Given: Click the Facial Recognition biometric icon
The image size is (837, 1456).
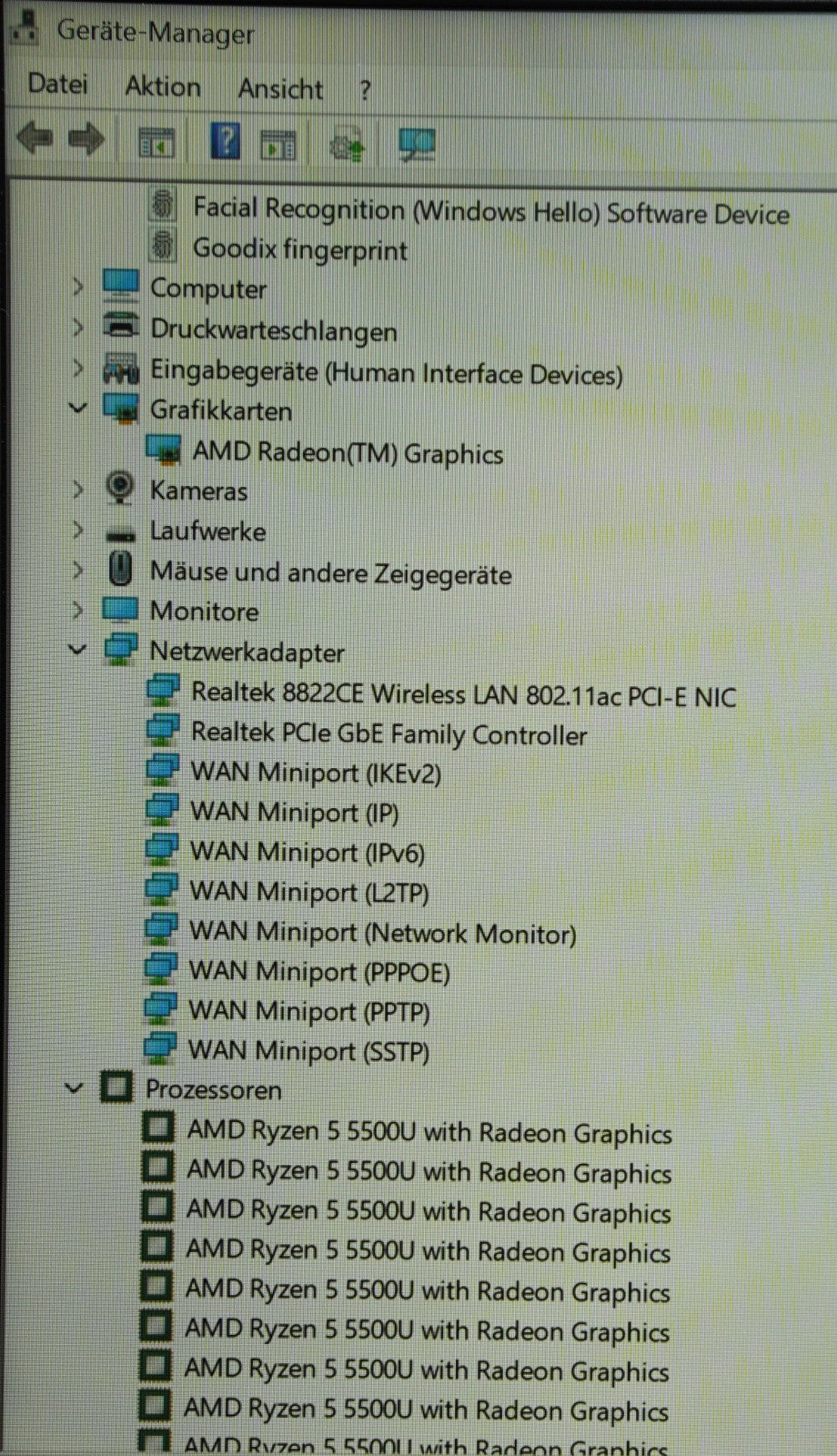Looking at the screenshot, I should 163,204.
